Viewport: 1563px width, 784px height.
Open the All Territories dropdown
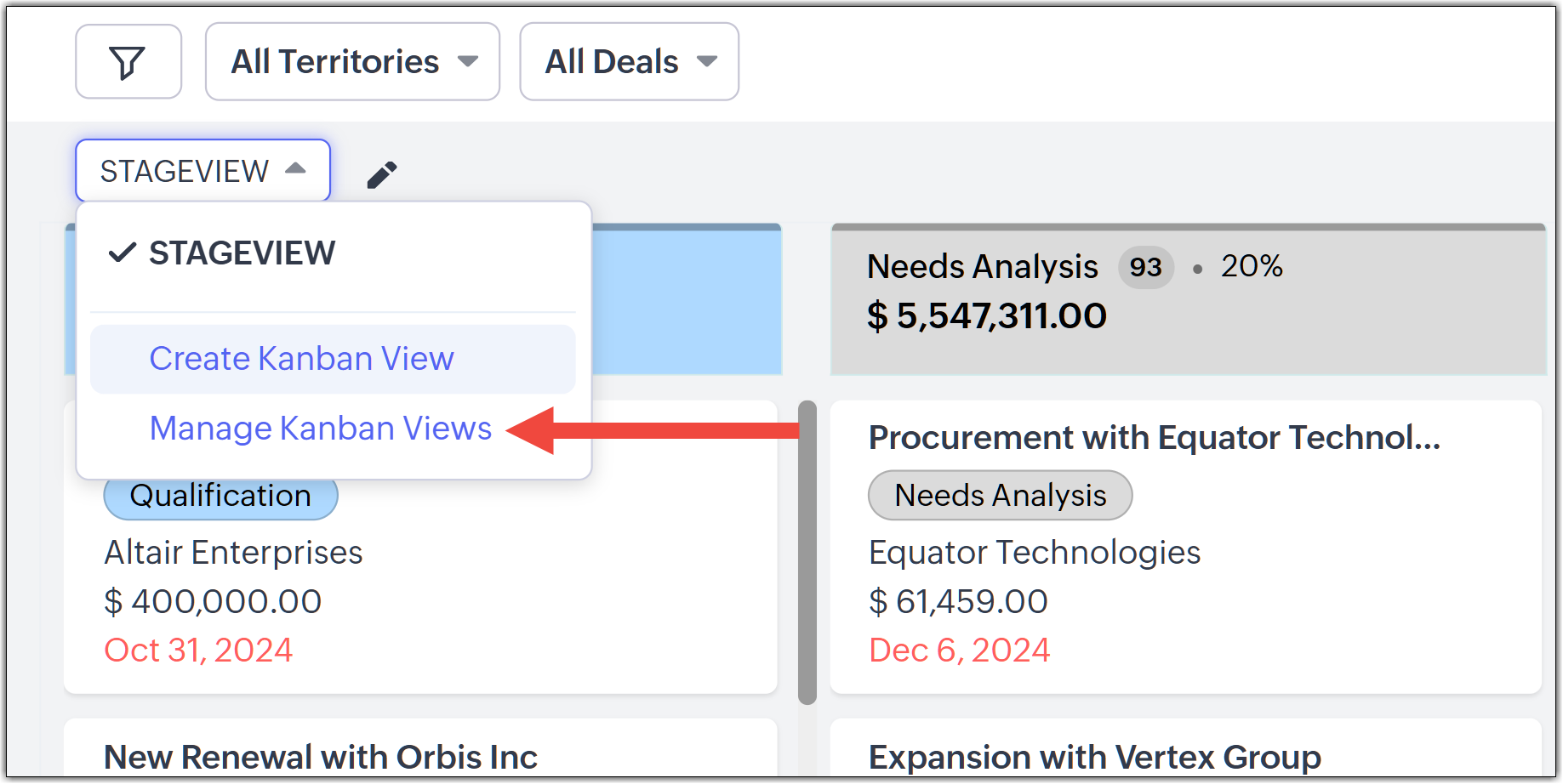(352, 62)
